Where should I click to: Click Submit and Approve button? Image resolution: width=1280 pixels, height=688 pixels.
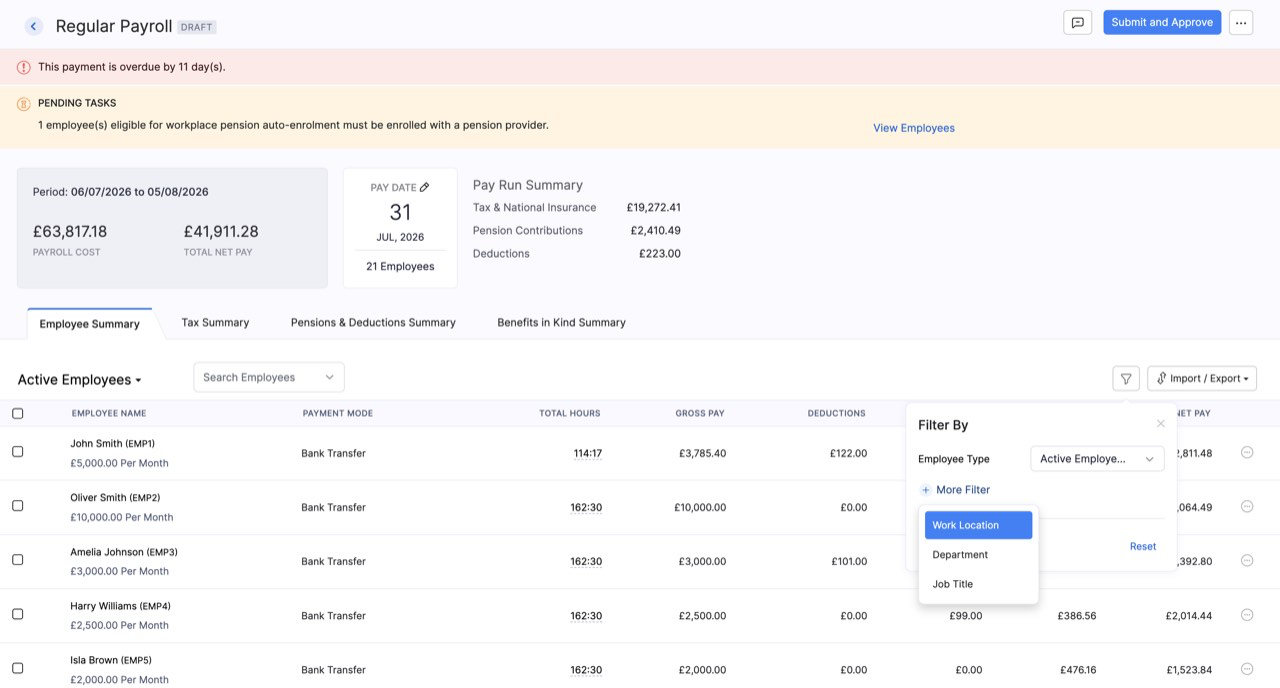[x=1162, y=23]
